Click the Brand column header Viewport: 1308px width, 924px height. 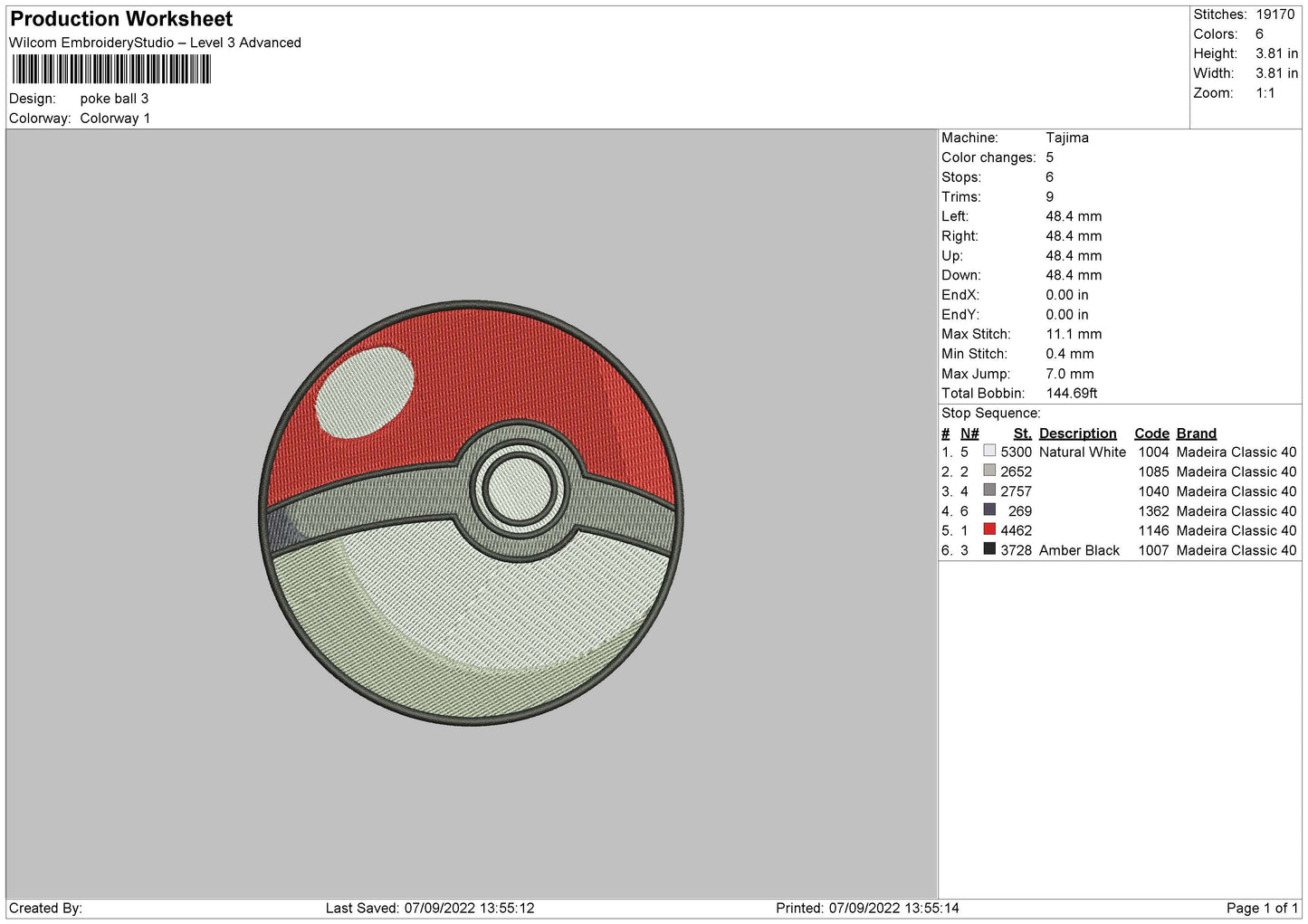click(x=1196, y=433)
